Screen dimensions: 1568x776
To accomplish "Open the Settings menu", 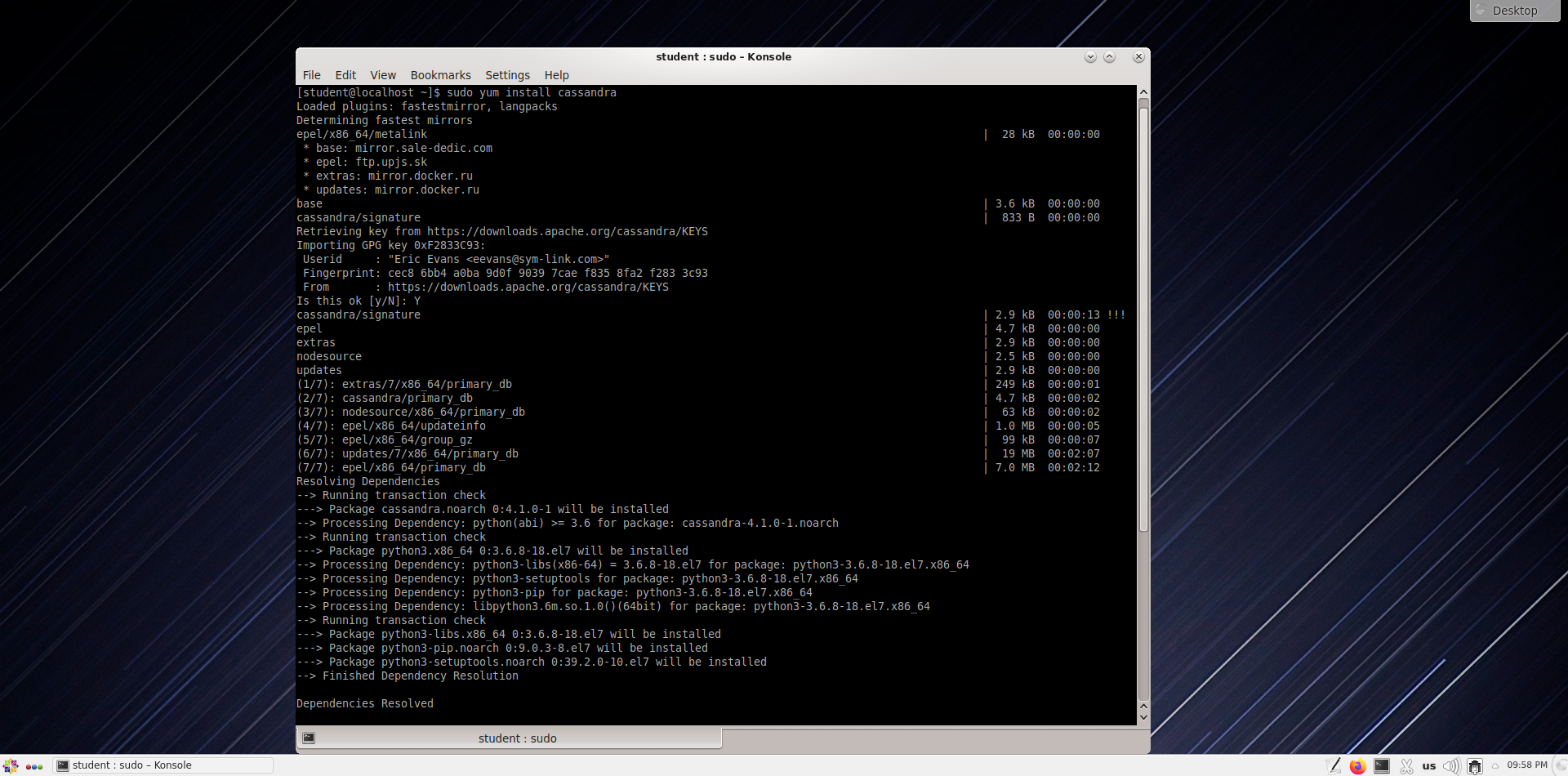I will [x=507, y=75].
